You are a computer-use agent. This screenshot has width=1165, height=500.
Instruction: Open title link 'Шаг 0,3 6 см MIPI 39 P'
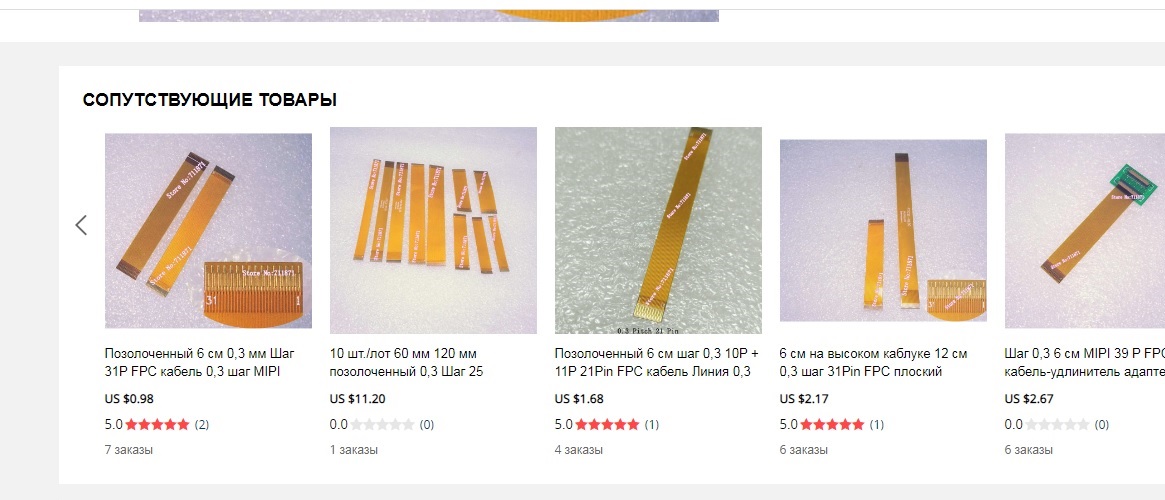(x=1085, y=363)
